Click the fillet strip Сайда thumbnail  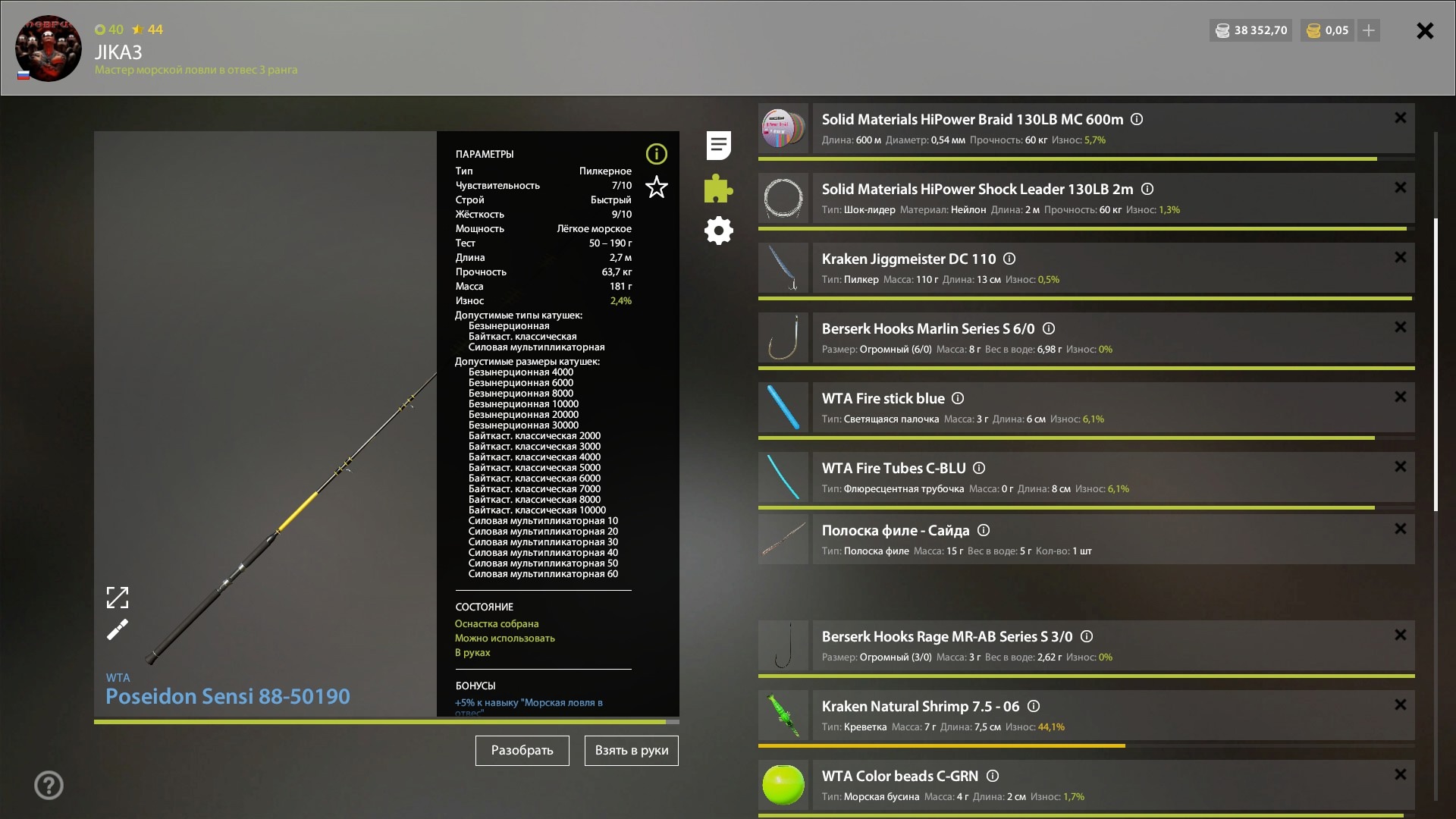(783, 539)
